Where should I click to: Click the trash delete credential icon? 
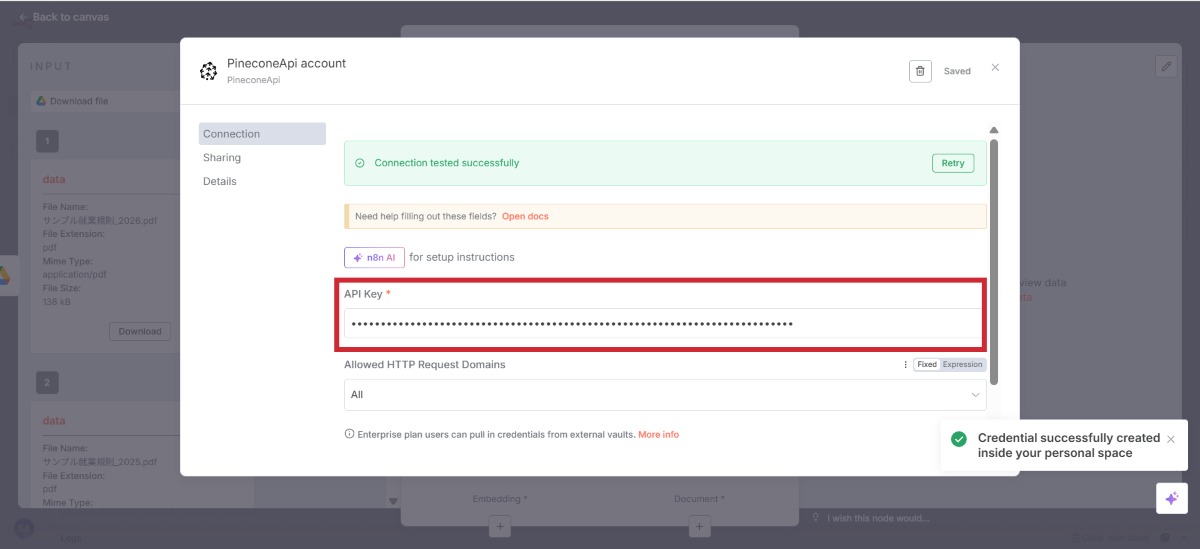[x=920, y=71]
